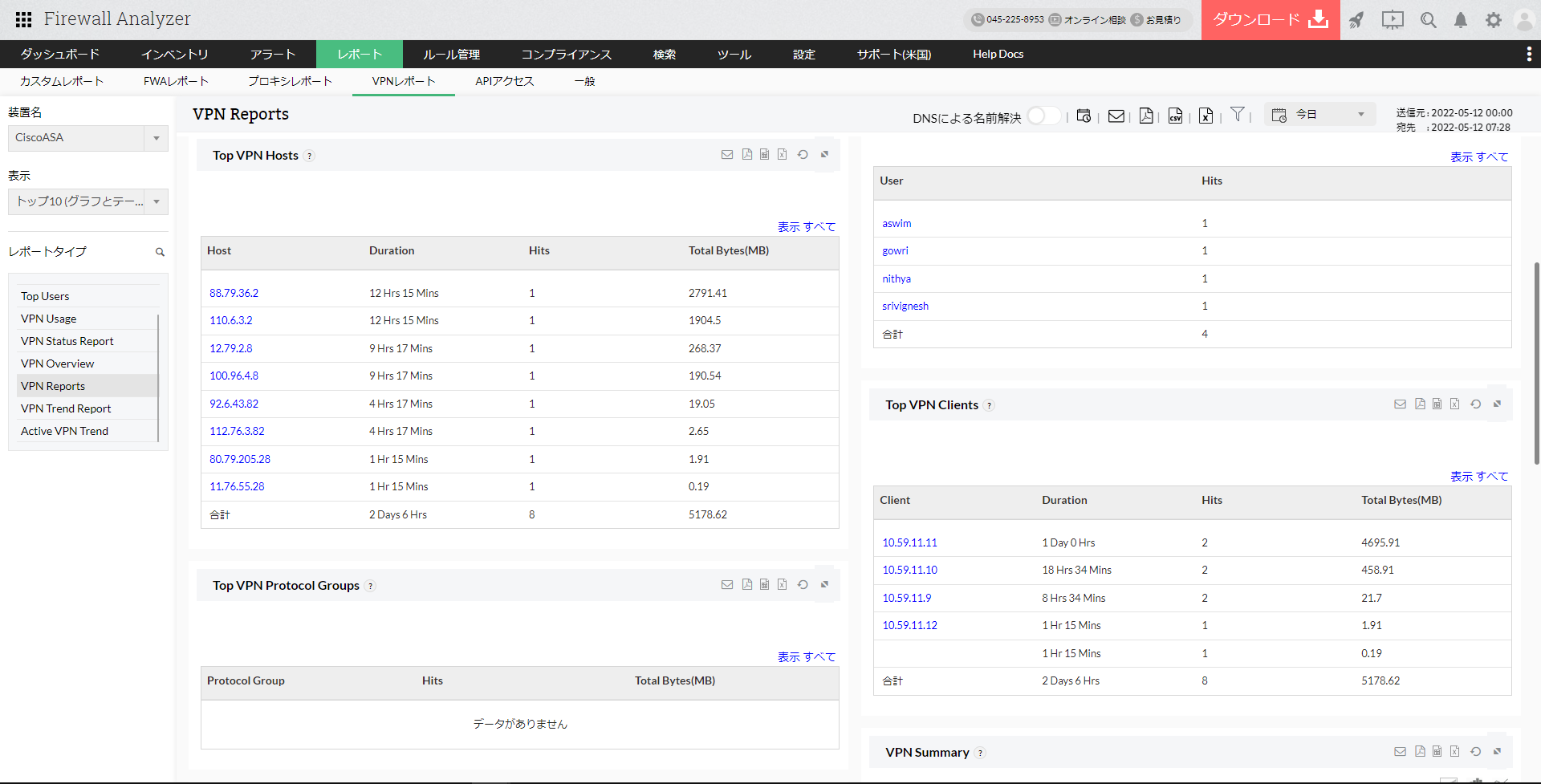Click the page's vertical scrollbar thumb
The image size is (1541, 784).
[x=1536, y=361]
